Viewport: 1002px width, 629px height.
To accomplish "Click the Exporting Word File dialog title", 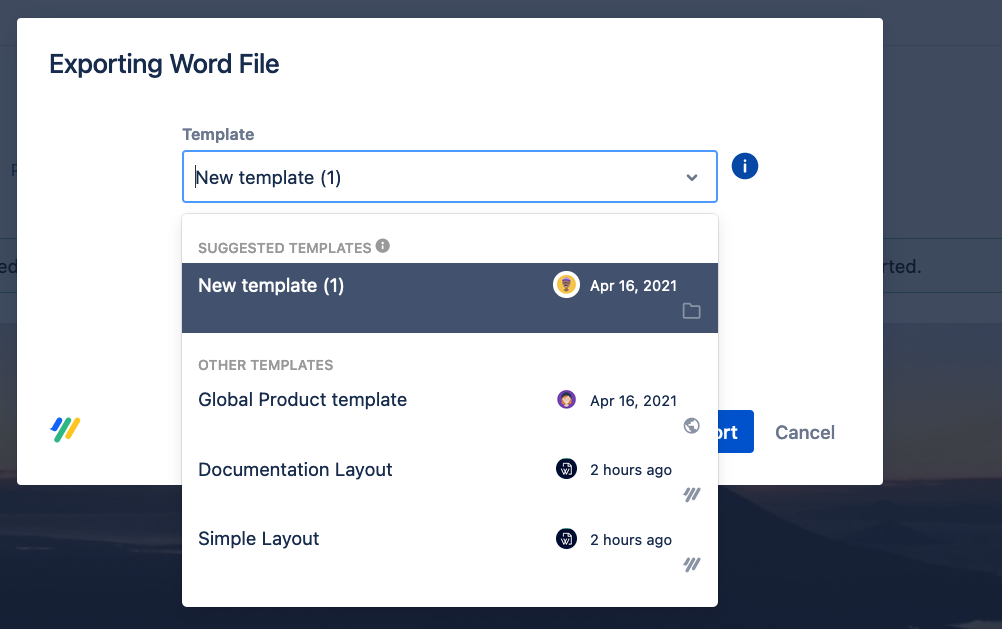I will [164, 65].
